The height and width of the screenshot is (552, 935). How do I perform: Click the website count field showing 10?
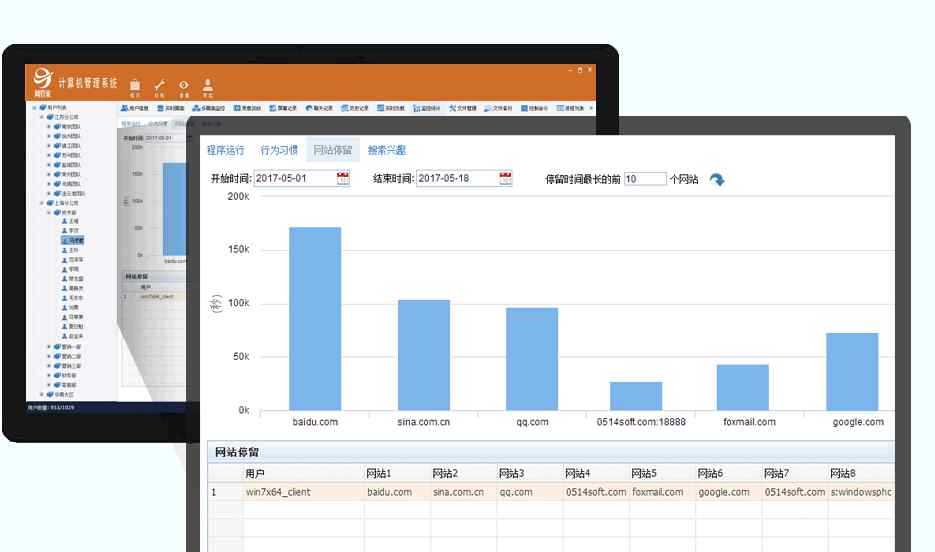(645, 179)
